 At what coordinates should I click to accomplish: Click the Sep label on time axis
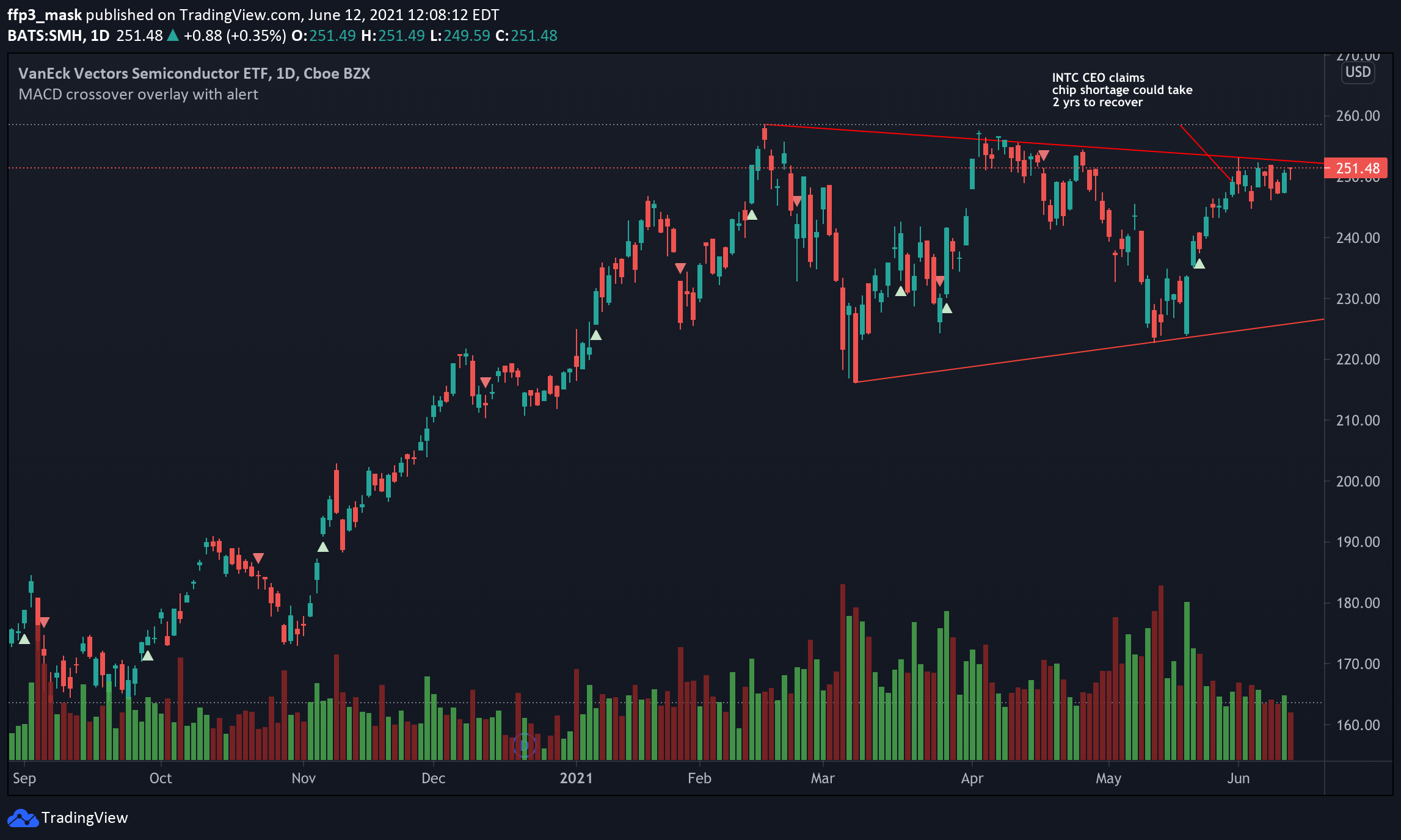point(24,778)
